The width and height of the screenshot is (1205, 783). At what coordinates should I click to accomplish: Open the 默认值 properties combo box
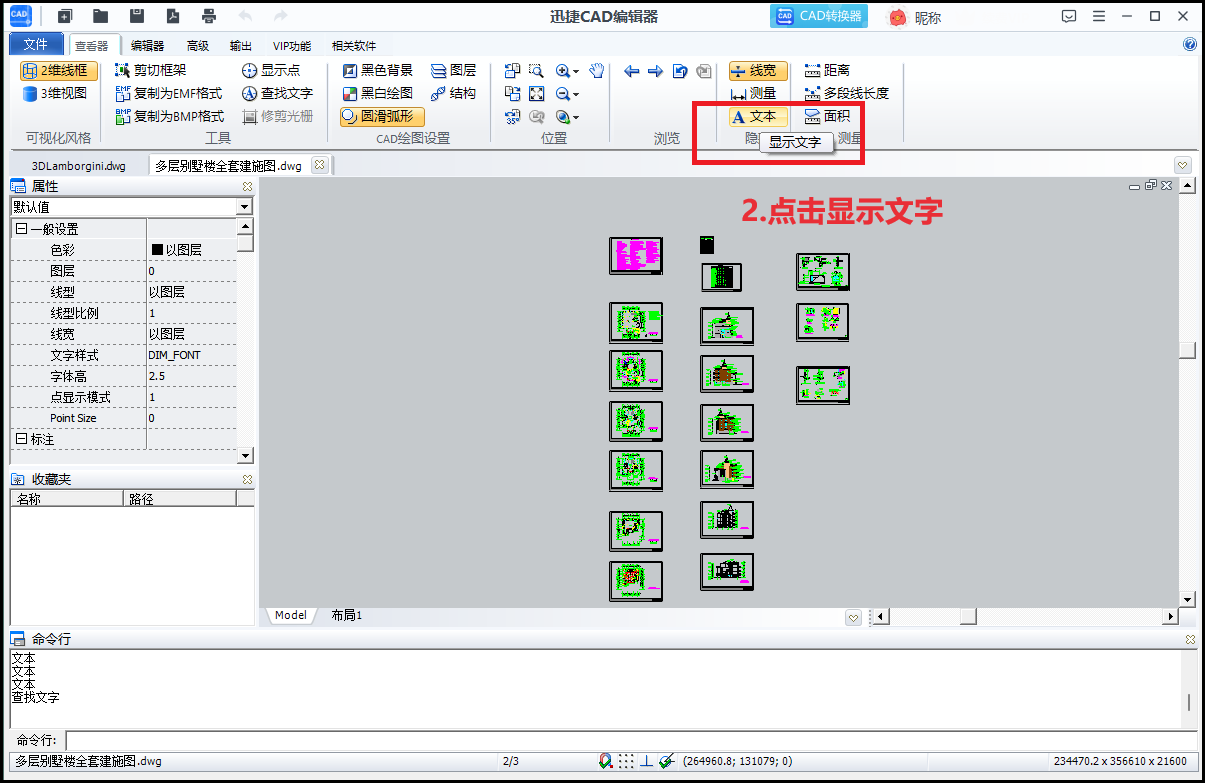[x=131, y=206]
